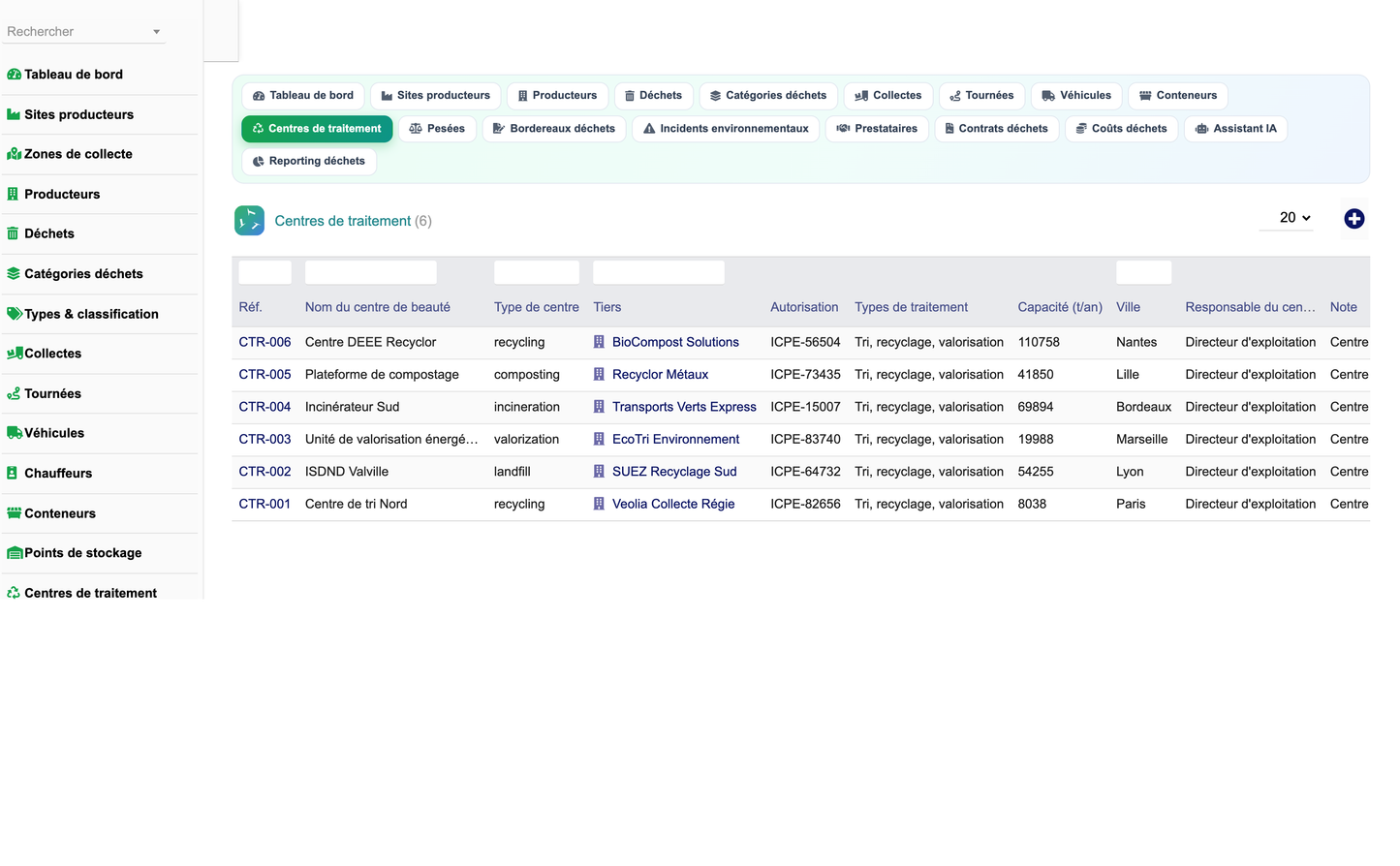Sort by the Types de traitement column header
Image resolution: width=1400 pixels, height=866 pixels.
911,307
